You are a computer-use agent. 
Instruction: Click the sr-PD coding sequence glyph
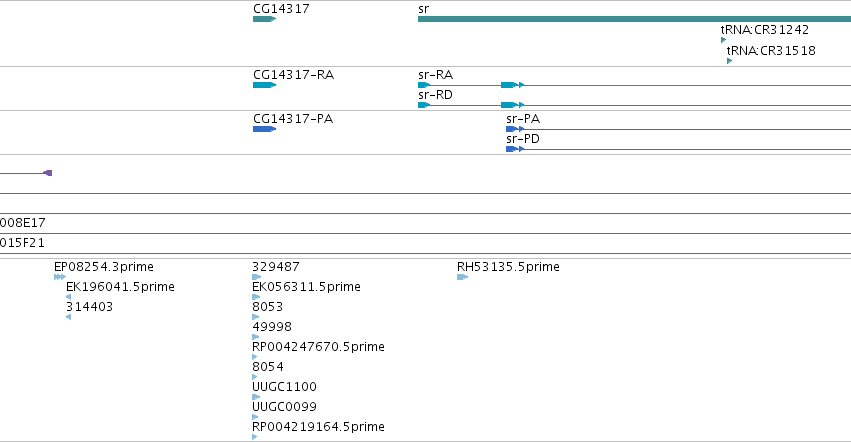click(x=515, y=149)
